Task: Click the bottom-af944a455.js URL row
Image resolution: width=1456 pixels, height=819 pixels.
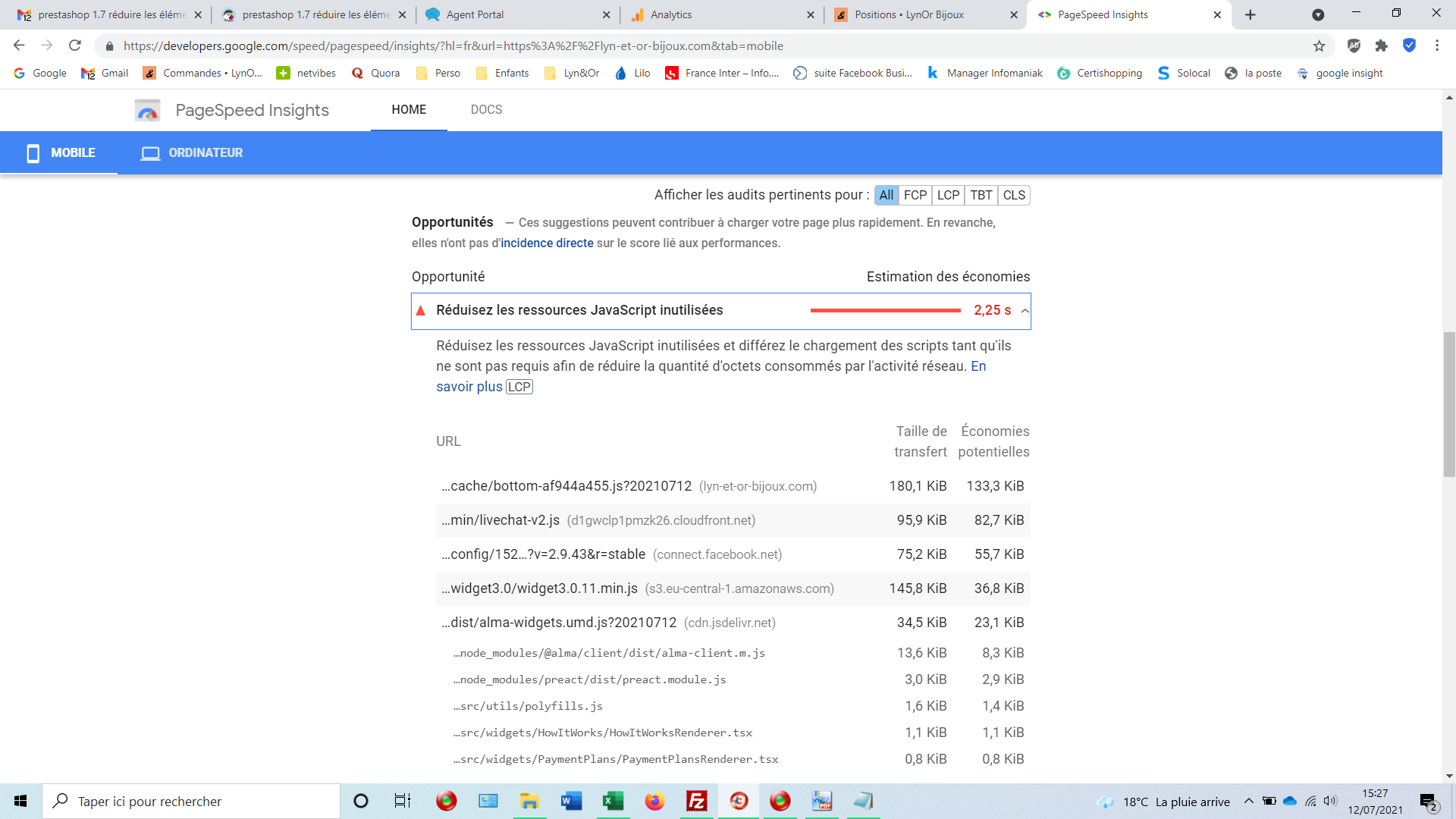Action: (x=733, y=486)
